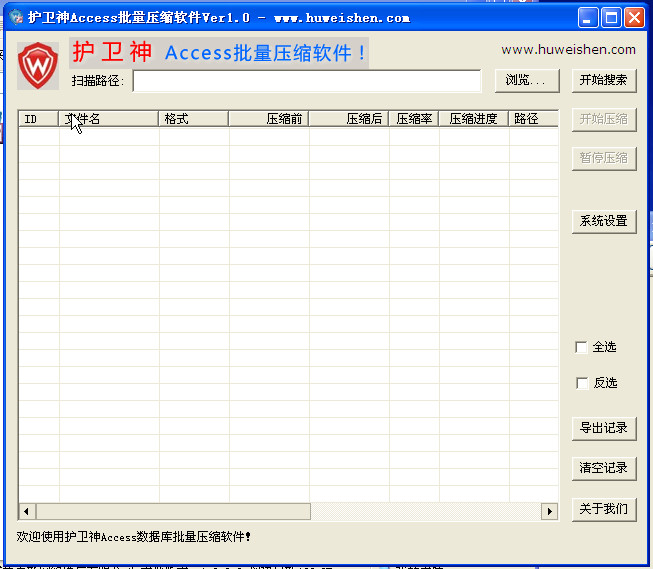Select the 格式 column header

tap(194, 119)
